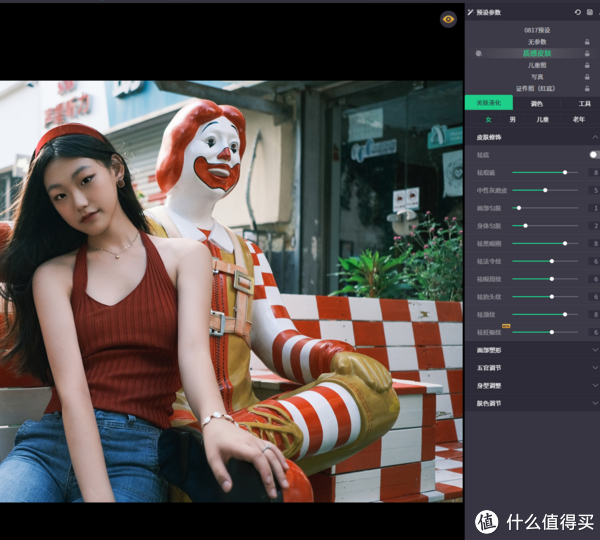Click the 祛瑕疵 value field
The image size is (600, 540).
tap(594, 173)
